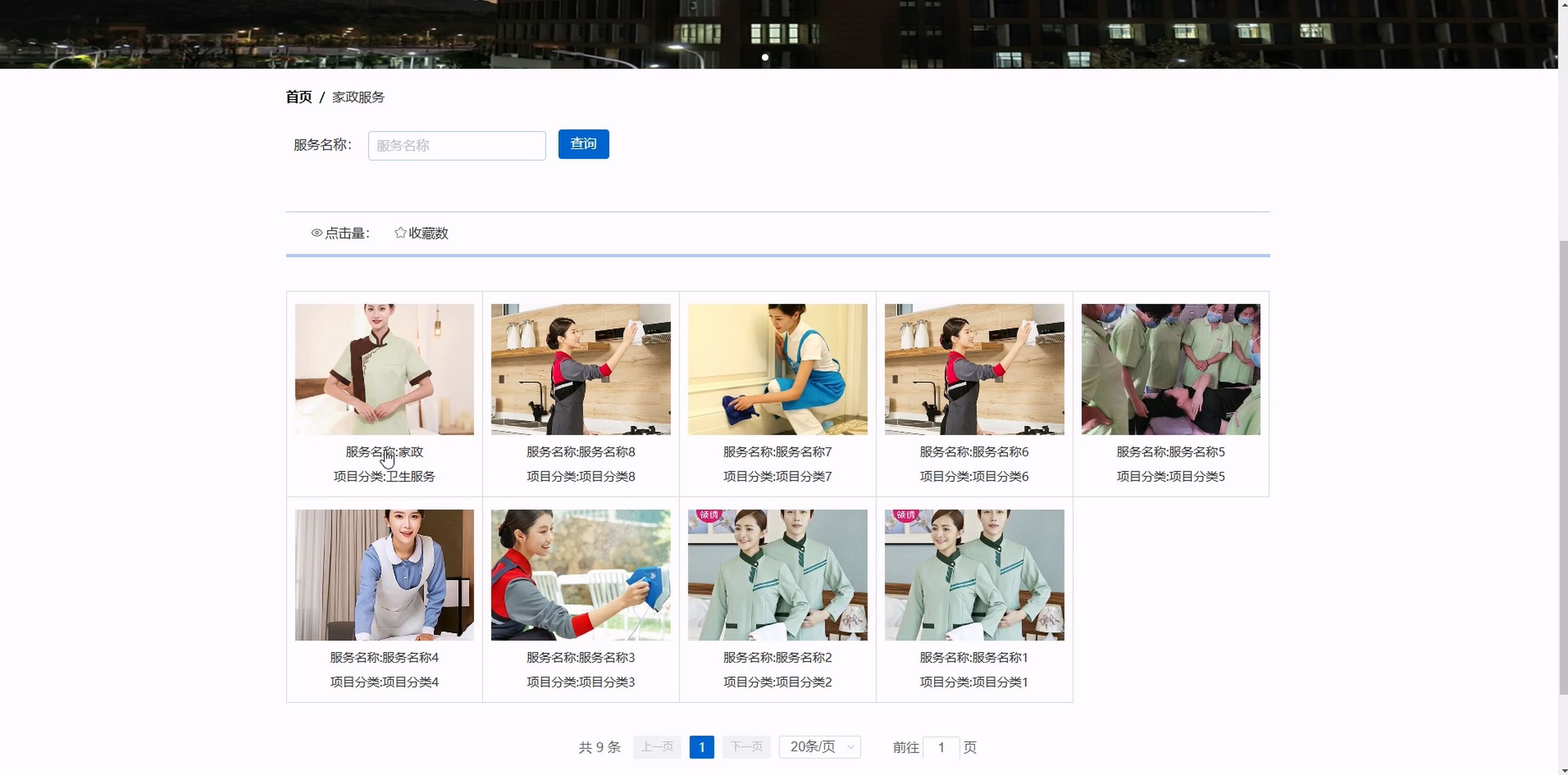
Task: Sort by 收藏数 label
Action: [x=428, y=233]
